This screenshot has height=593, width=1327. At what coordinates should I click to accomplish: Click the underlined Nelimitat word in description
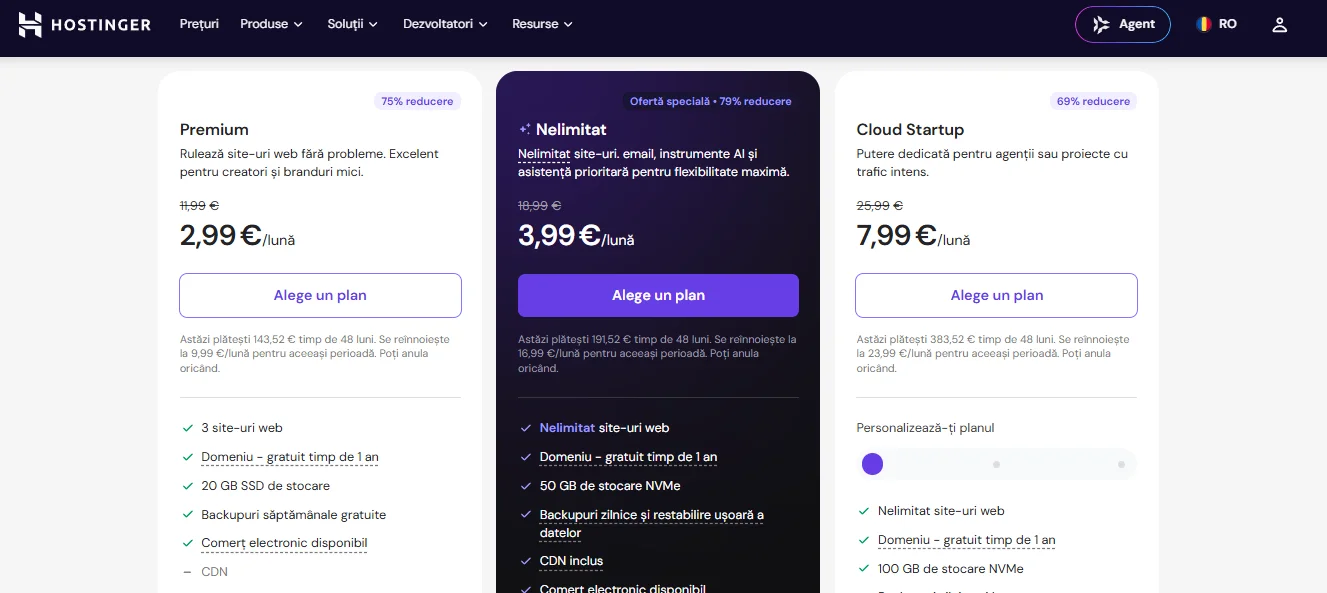click(544, 154)
